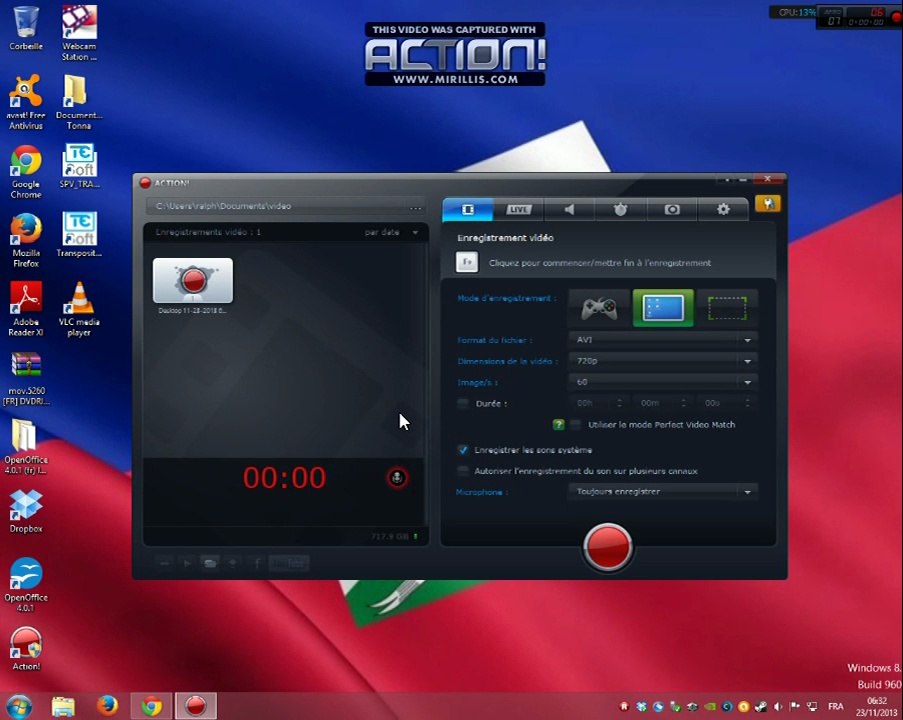This screenshot has height=720, width=903.
Task: Select the Desktop recording thumbnail
Action: pyautogui.click(x=193, y=281)
